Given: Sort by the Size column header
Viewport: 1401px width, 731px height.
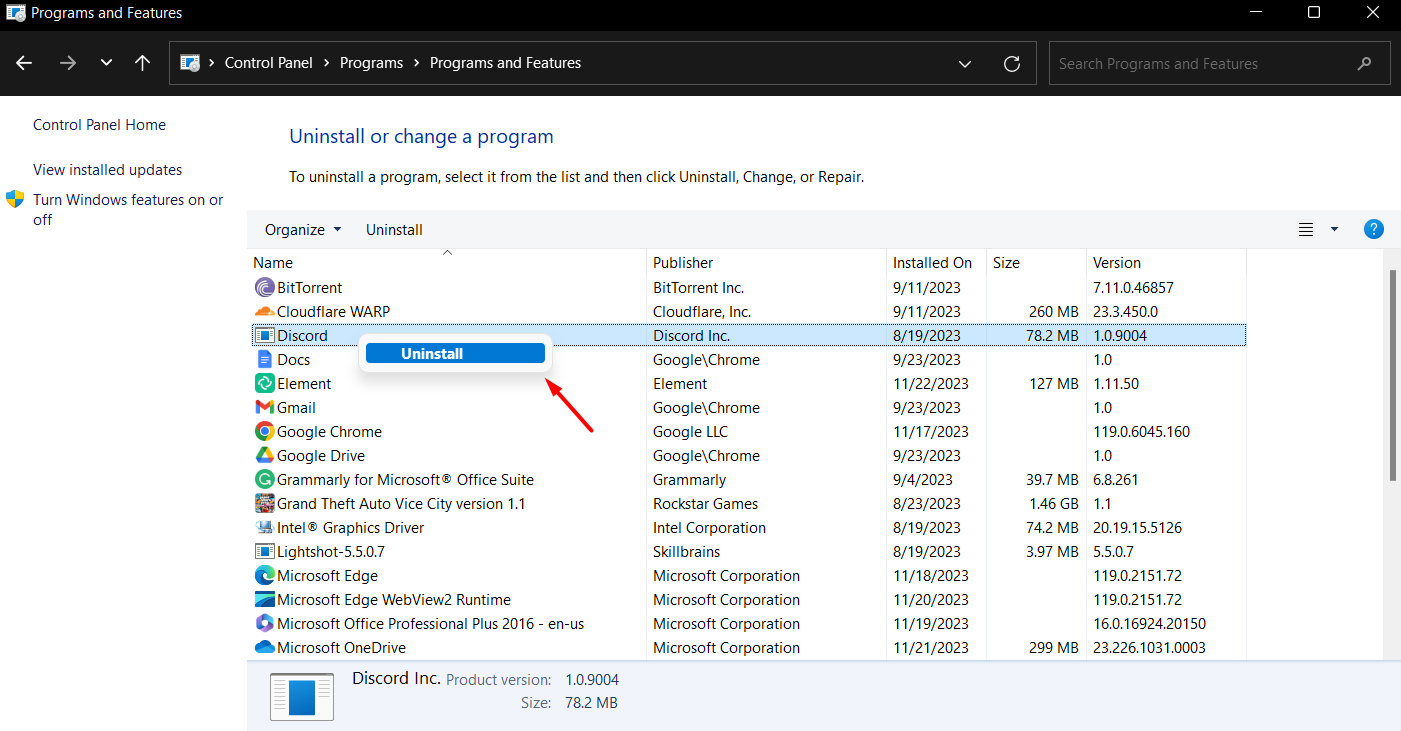Looking at the screenshot, I should coord(1036,263).
